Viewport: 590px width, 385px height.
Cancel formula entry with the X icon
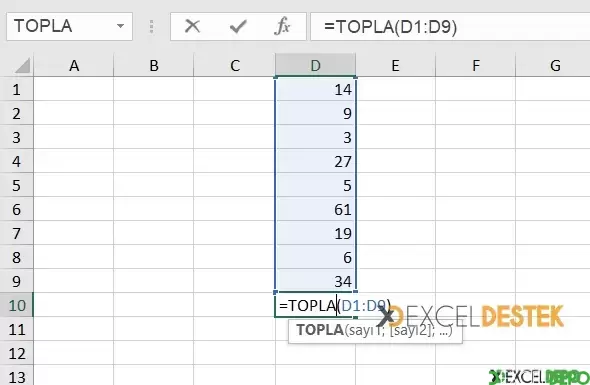[192, 26]
